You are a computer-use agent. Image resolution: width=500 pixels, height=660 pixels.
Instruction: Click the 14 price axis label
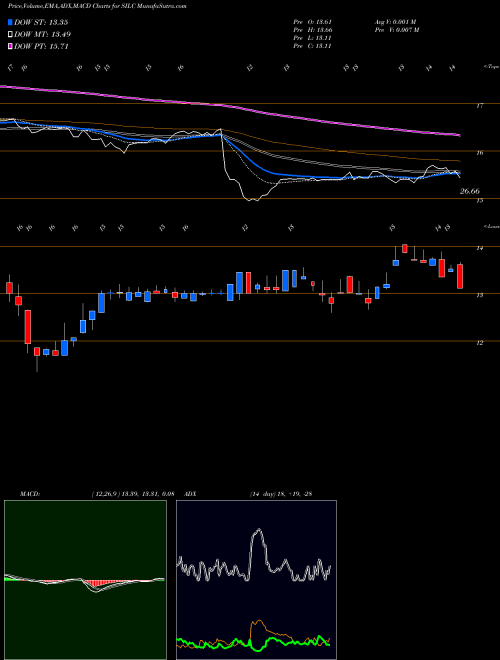click(x=479, y=248)
